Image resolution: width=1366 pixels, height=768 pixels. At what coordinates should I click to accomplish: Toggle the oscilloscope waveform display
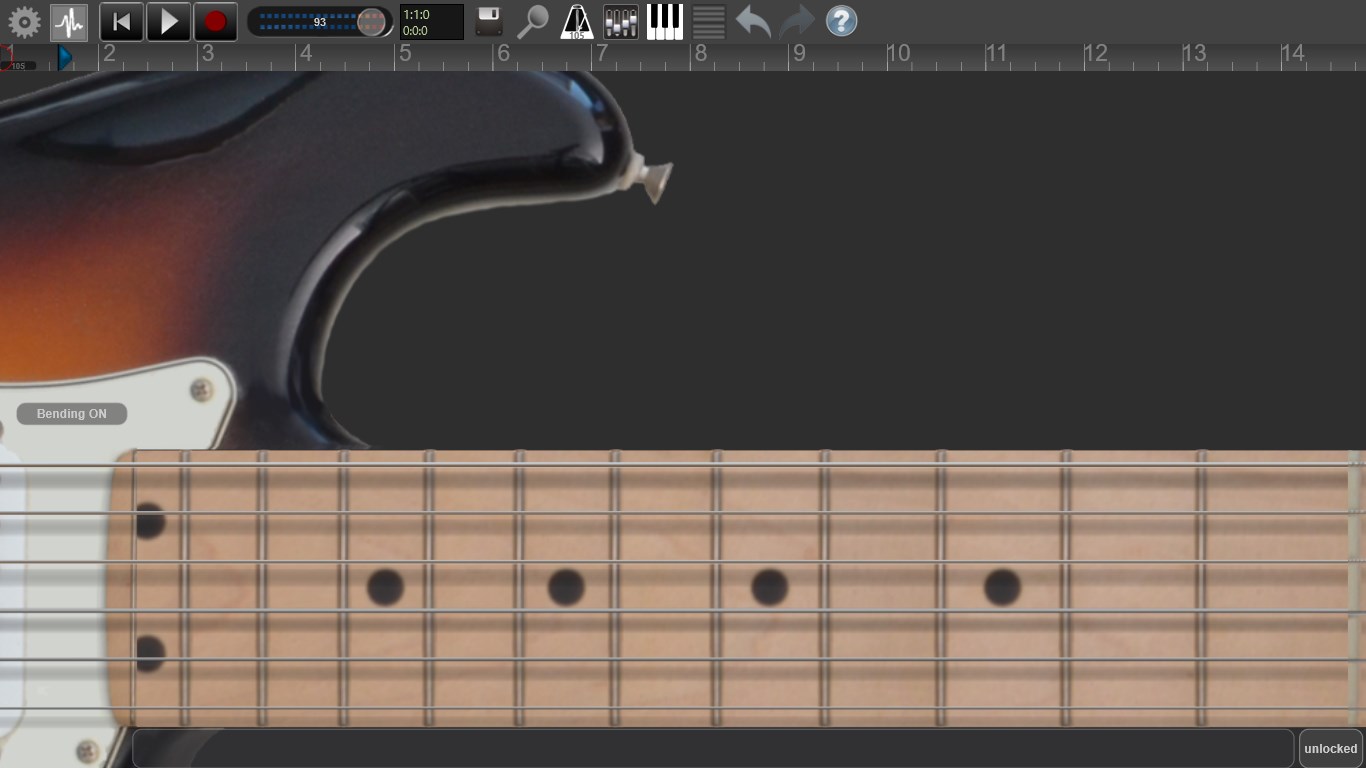(68, 21)
